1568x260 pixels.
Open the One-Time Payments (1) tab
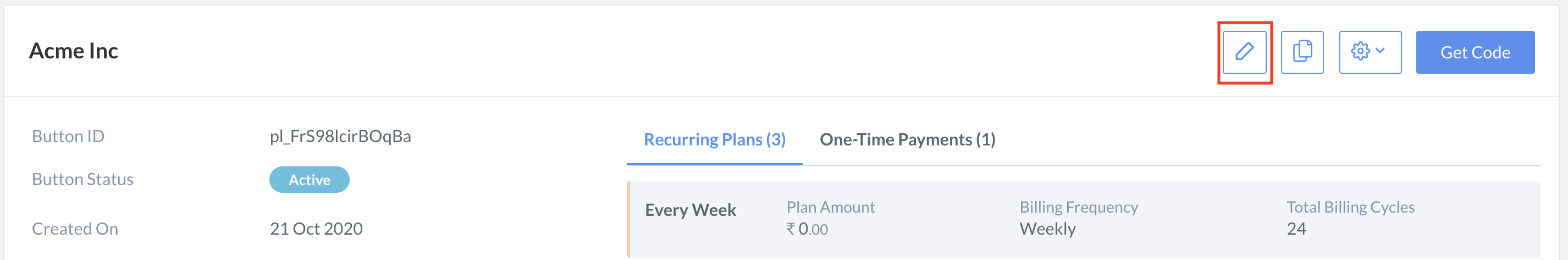tap(907, 140)
